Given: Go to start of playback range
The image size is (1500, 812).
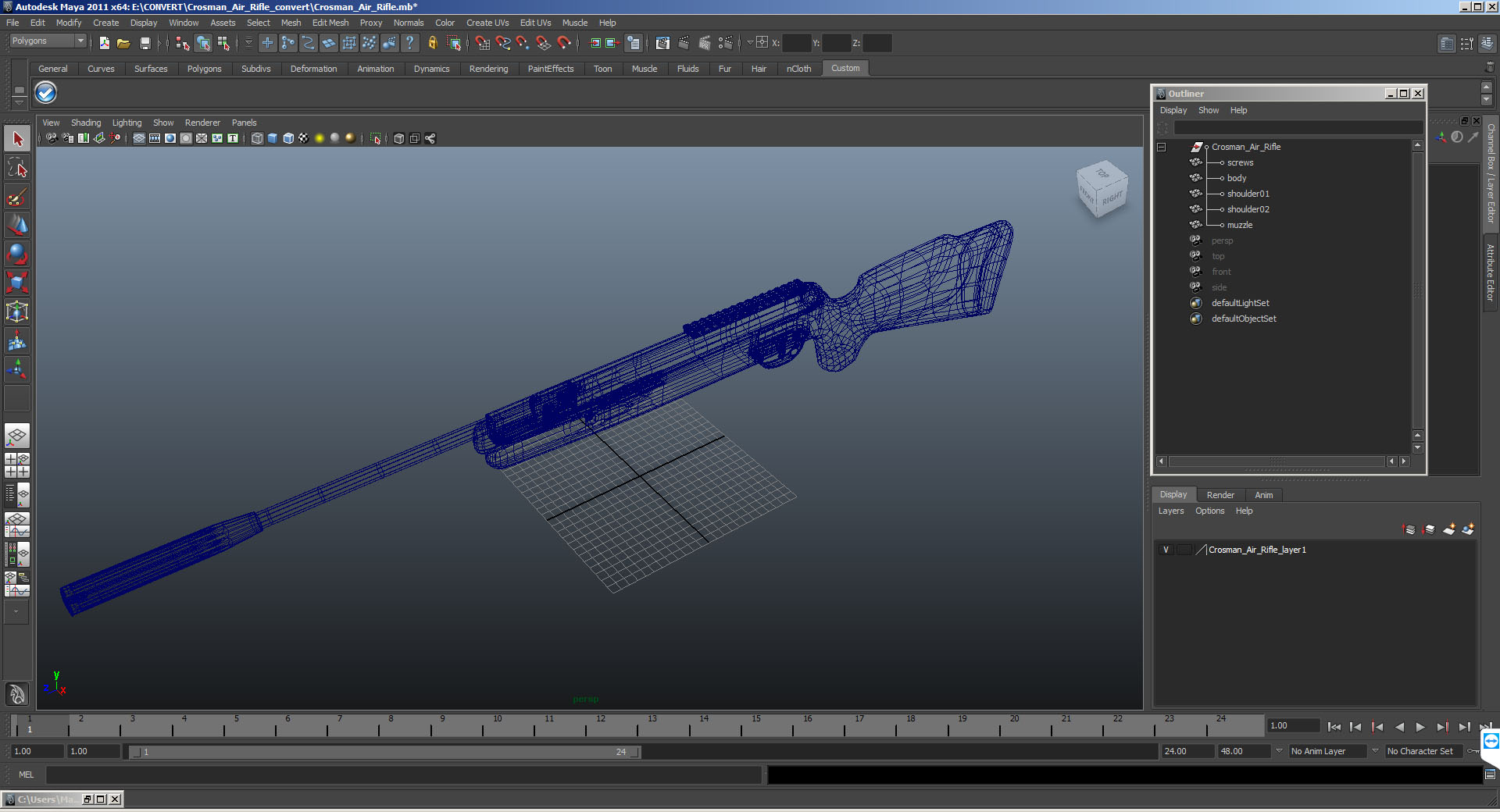Looking at the screenshot, I should pyautogui.click(x=1334, y=727).
